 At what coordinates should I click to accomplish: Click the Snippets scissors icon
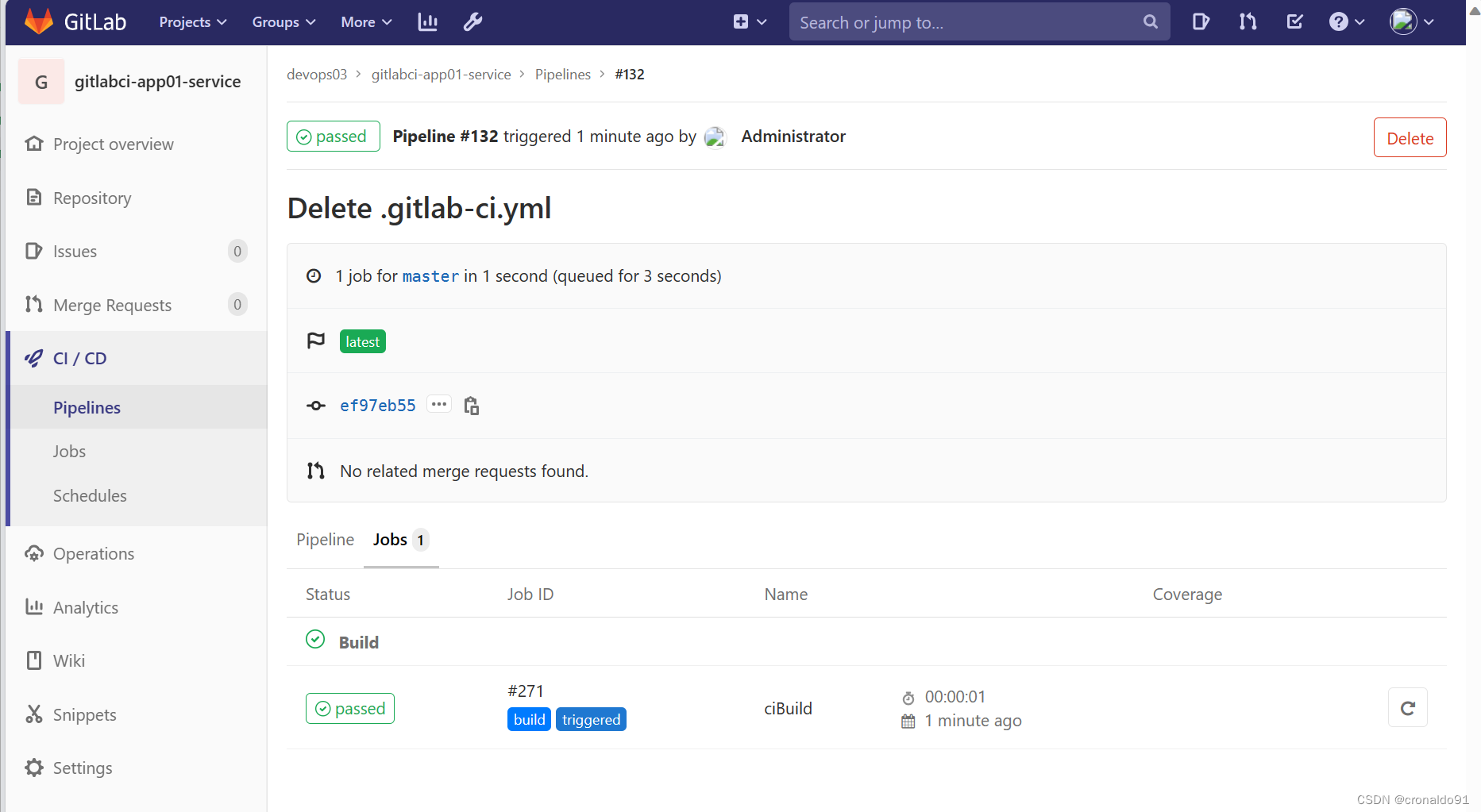pos(34,714)
